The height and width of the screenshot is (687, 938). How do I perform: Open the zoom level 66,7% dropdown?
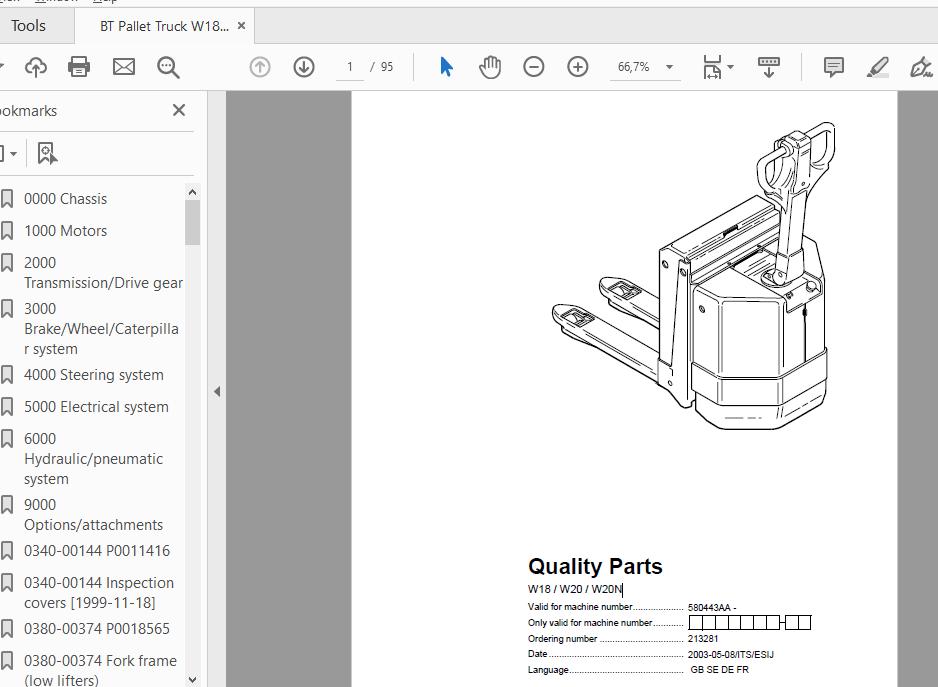coord(669,67)
